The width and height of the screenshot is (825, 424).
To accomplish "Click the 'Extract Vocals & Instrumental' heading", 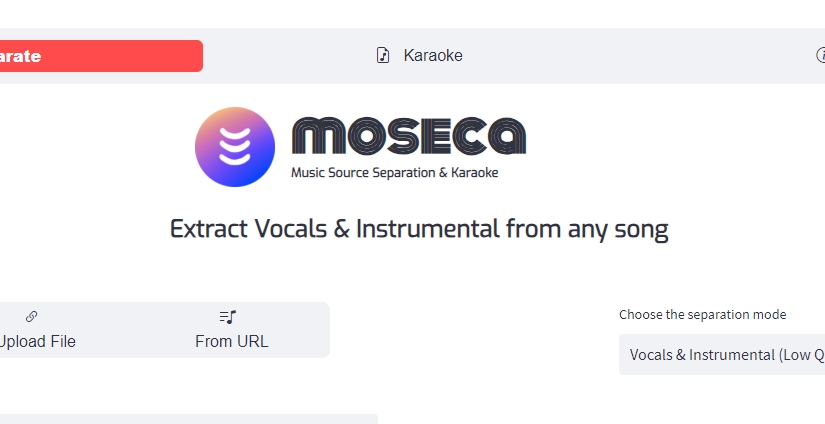I will [x=419, y=228].
